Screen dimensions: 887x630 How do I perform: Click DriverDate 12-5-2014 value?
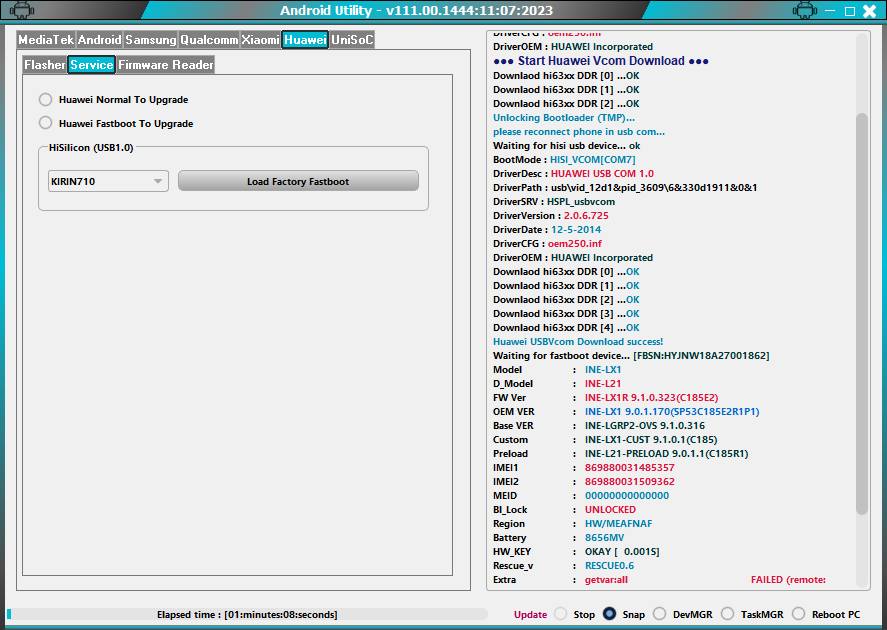(x=576, y=230)
